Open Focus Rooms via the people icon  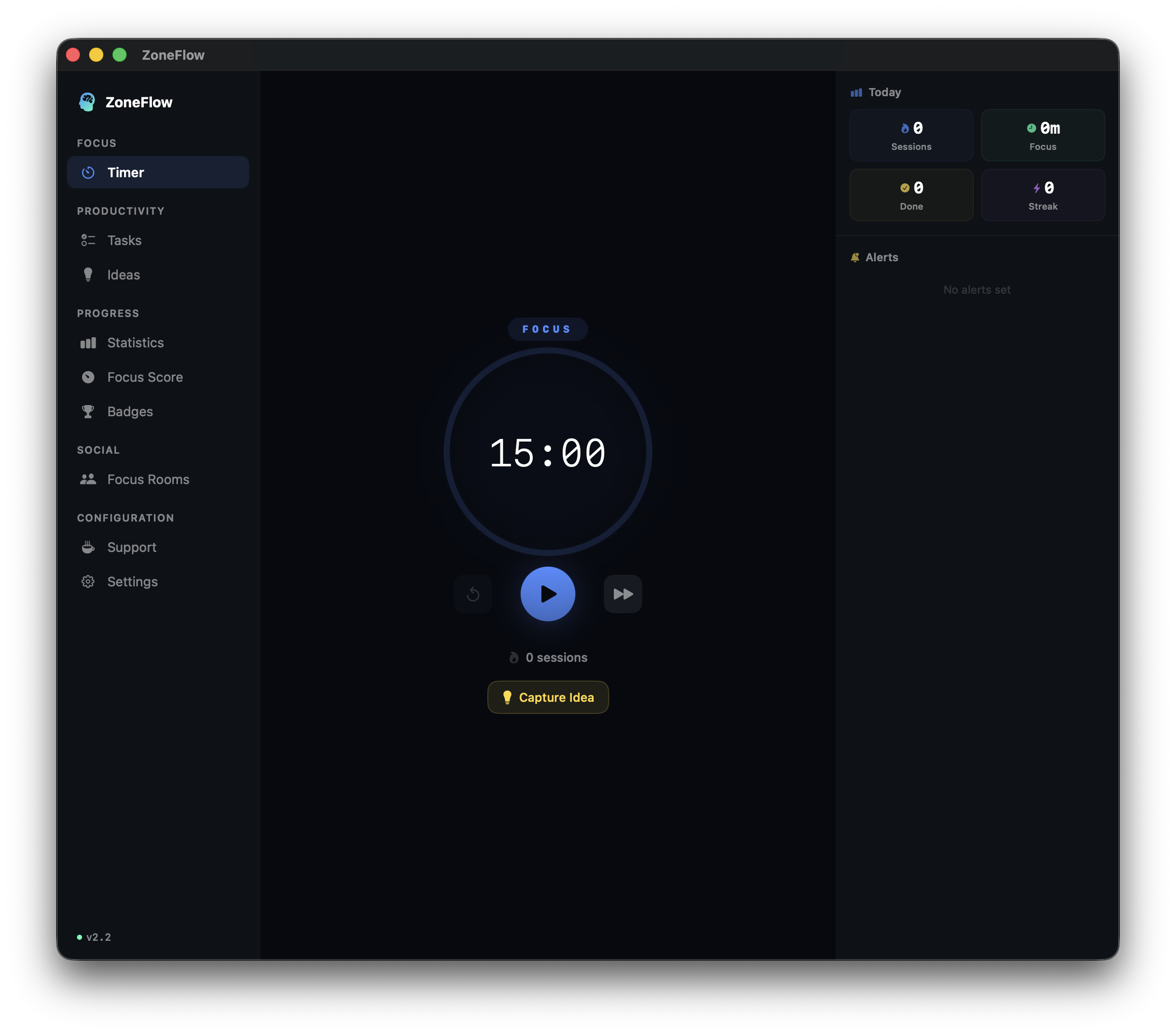89,479
